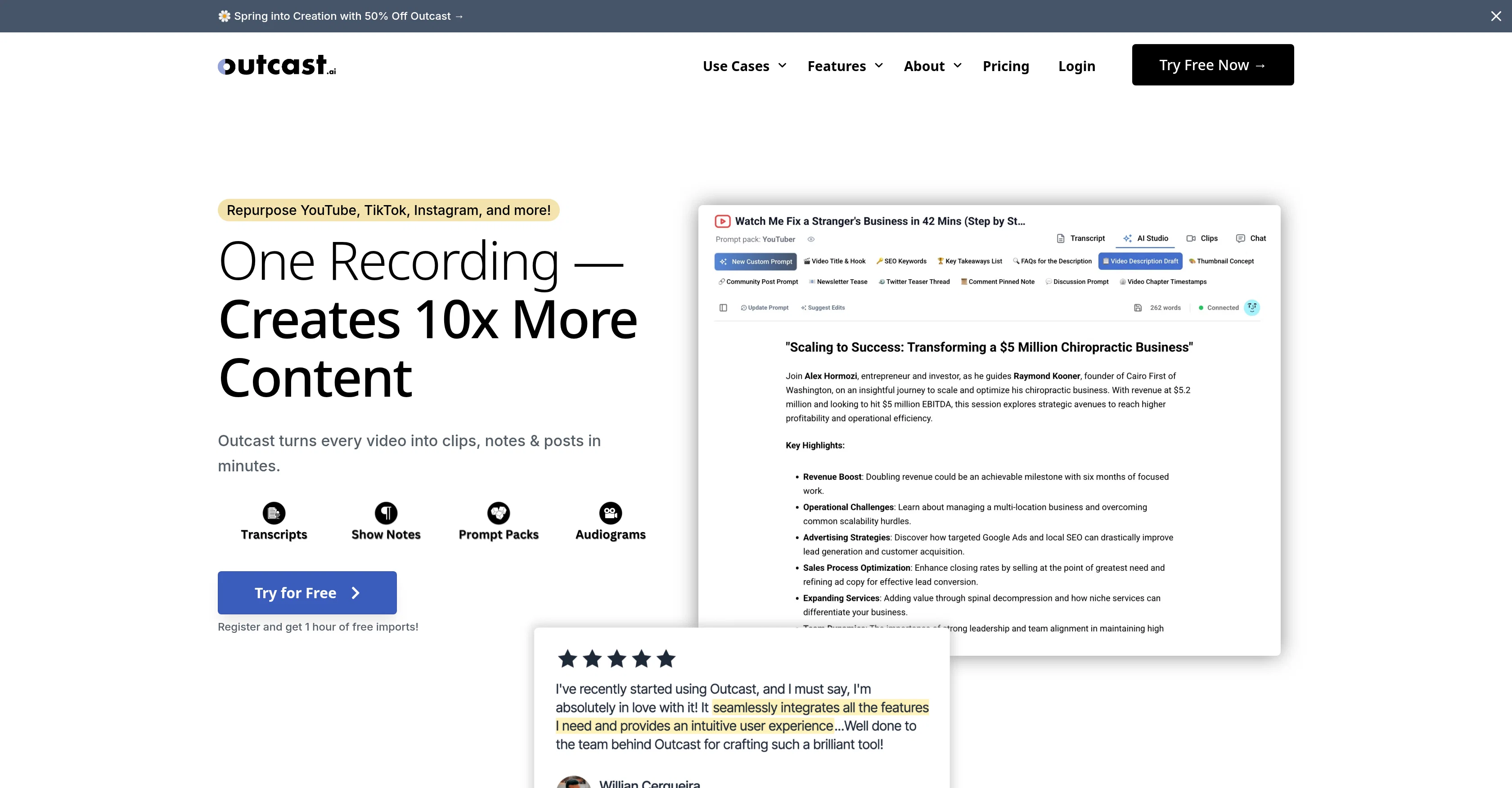This screenshot has height=788, width=1512.
Task: Switch to the Clips tab
Action: coord(1202,238)
